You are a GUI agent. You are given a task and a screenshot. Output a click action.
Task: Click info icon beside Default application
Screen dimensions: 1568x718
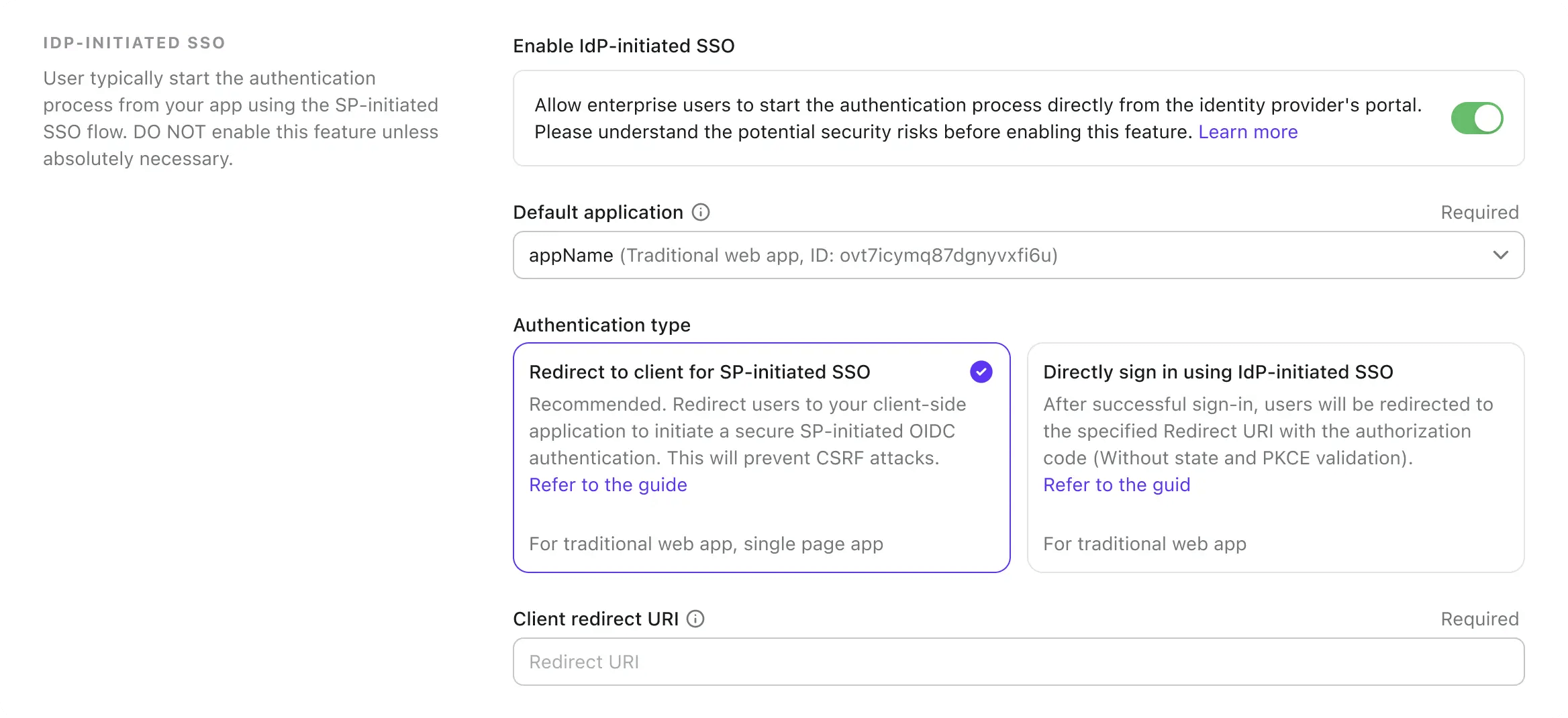point(701,213)
